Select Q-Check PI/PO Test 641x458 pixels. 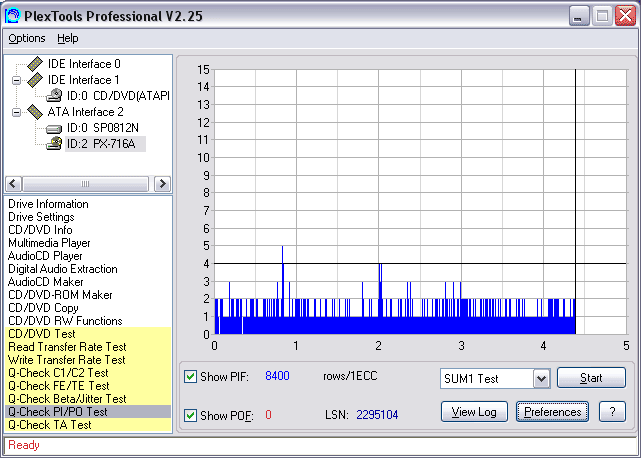(x=88, y=412)
